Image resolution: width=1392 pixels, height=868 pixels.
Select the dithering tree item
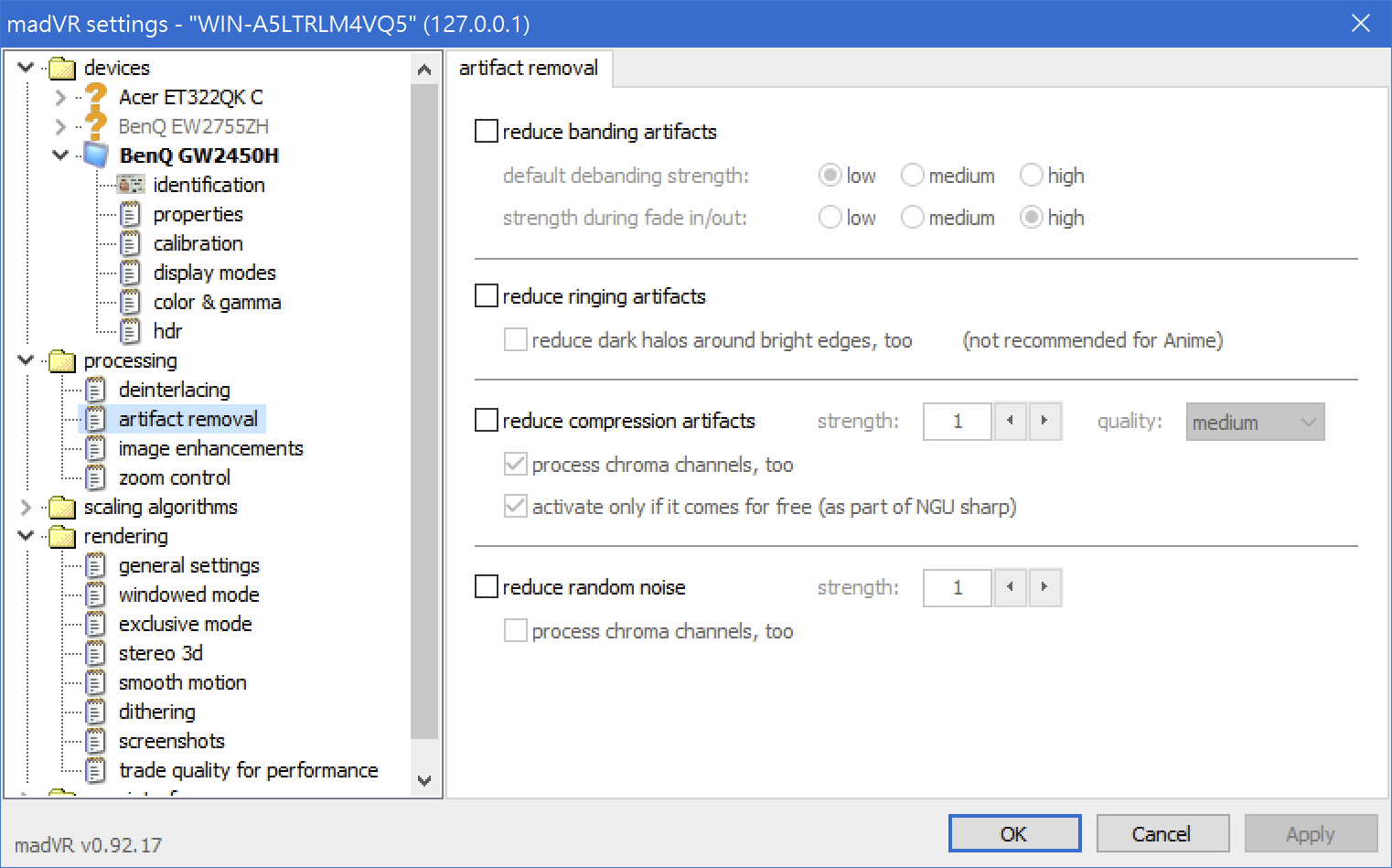pos(156,712)
